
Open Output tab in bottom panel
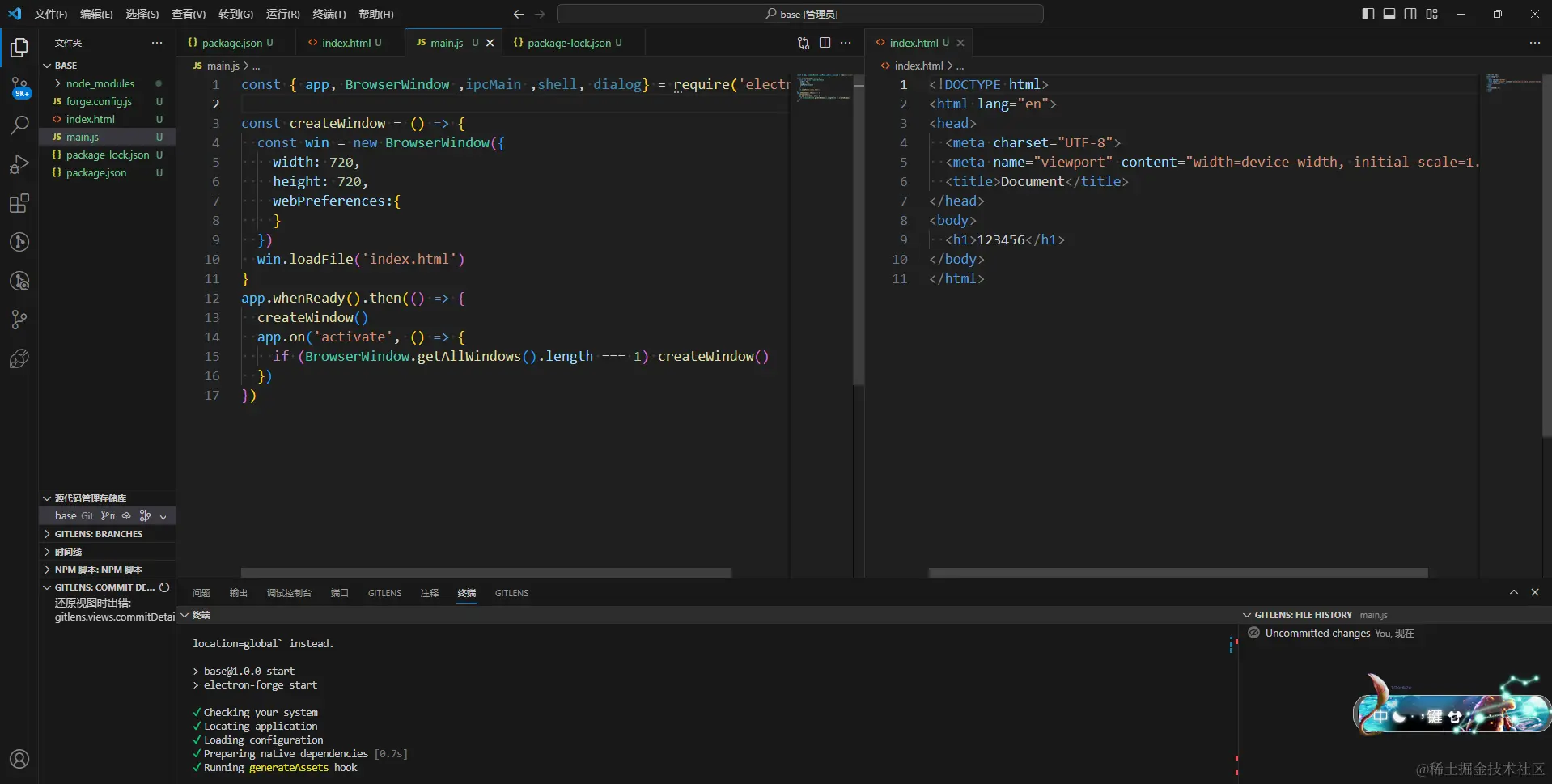point(238,593)
